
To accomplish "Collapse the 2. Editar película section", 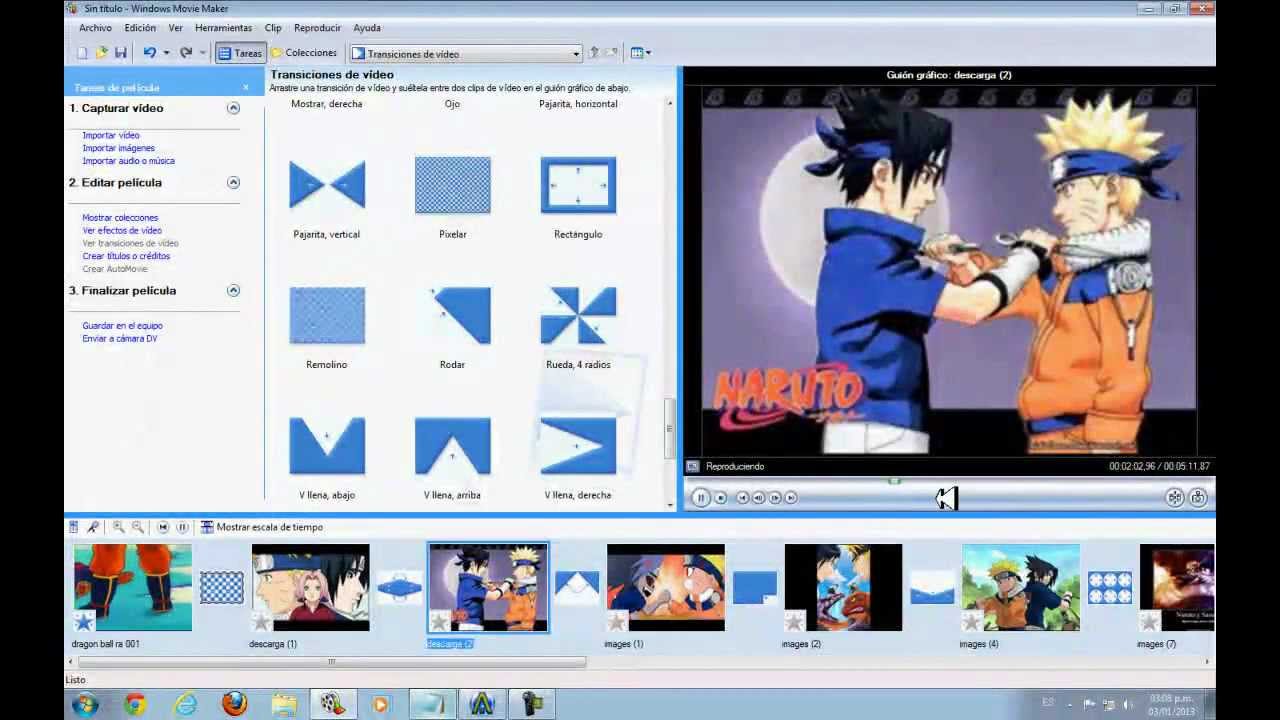I will pos(233,182).
